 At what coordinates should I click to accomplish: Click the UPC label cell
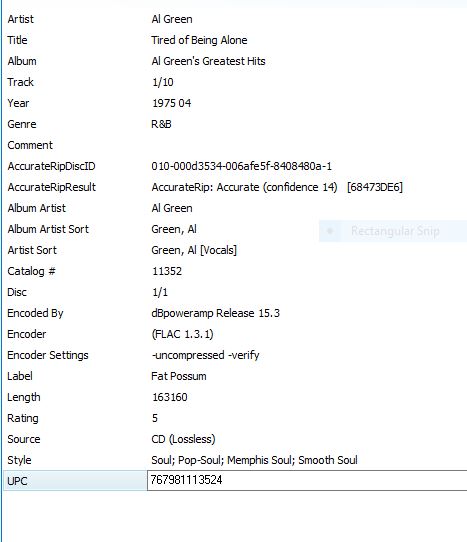(75, 481)
